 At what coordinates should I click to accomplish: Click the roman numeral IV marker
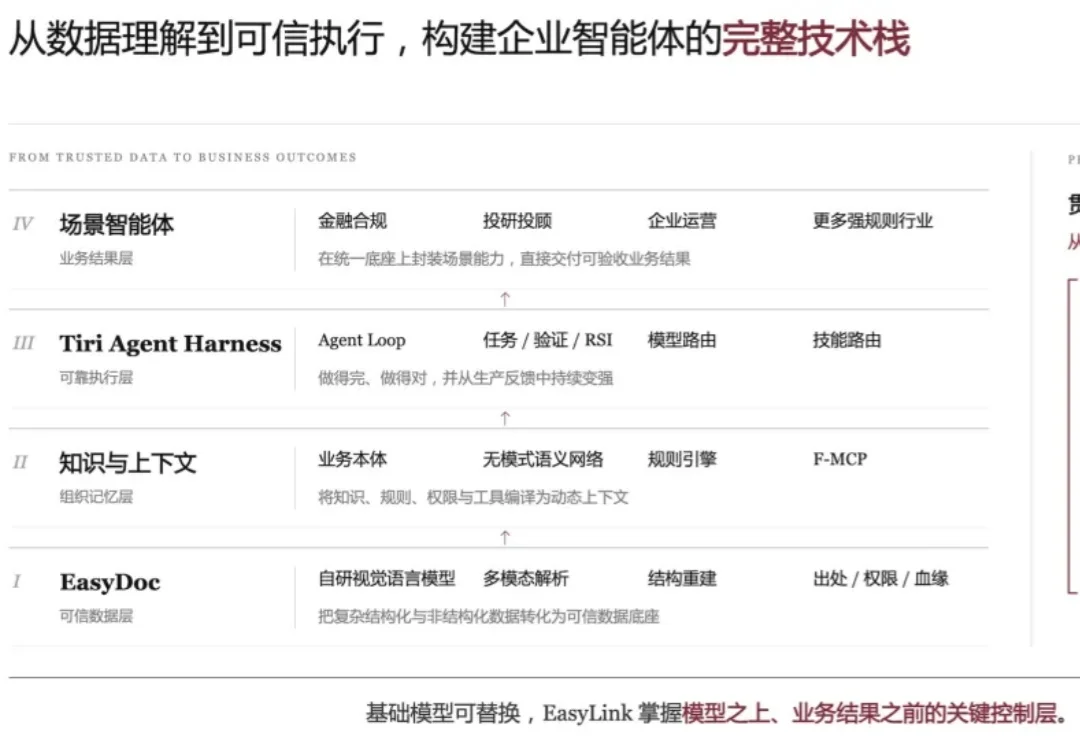point(23,224)
